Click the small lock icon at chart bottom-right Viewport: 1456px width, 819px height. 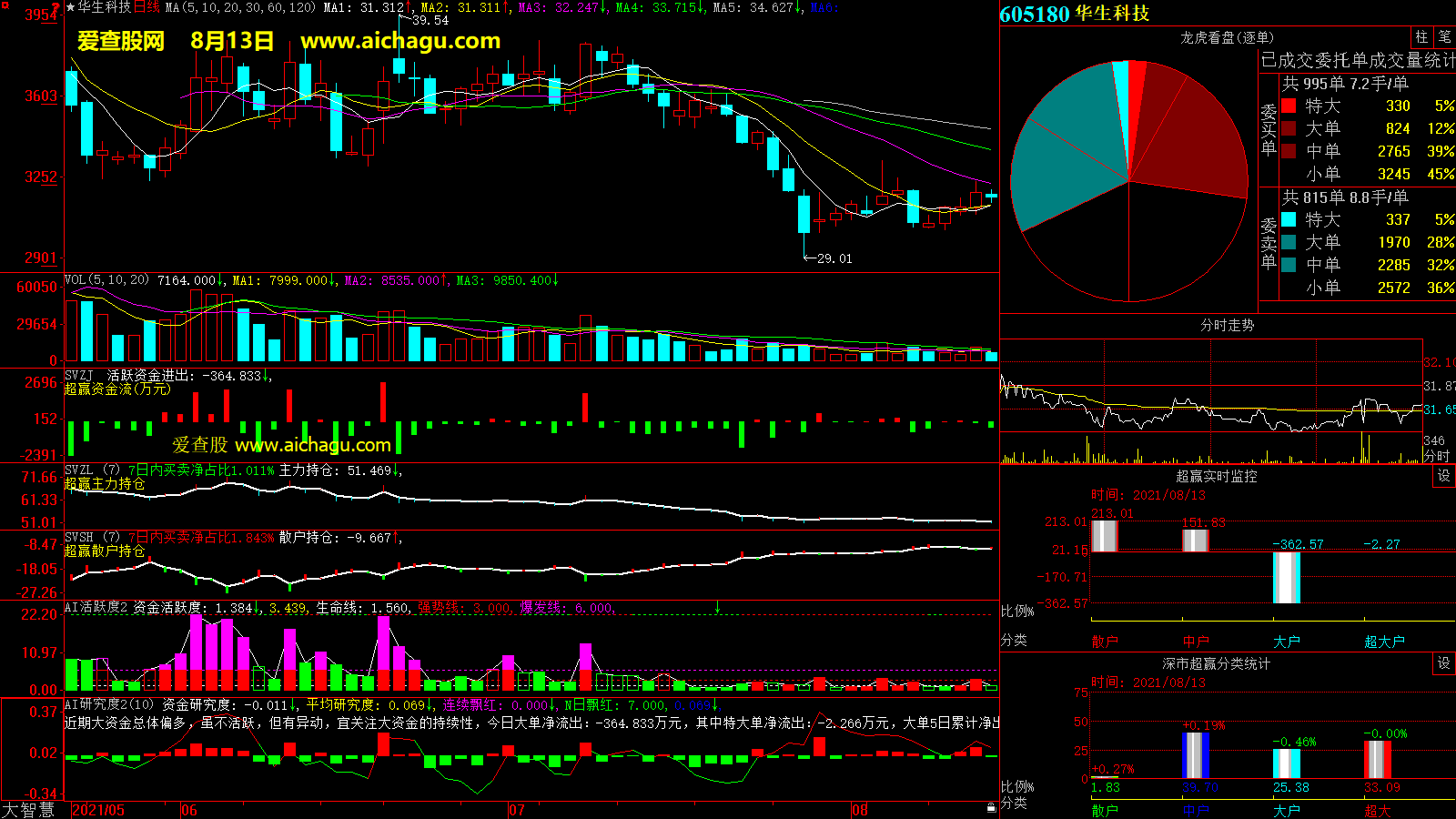pyautogui.click(x=991, y=807)
